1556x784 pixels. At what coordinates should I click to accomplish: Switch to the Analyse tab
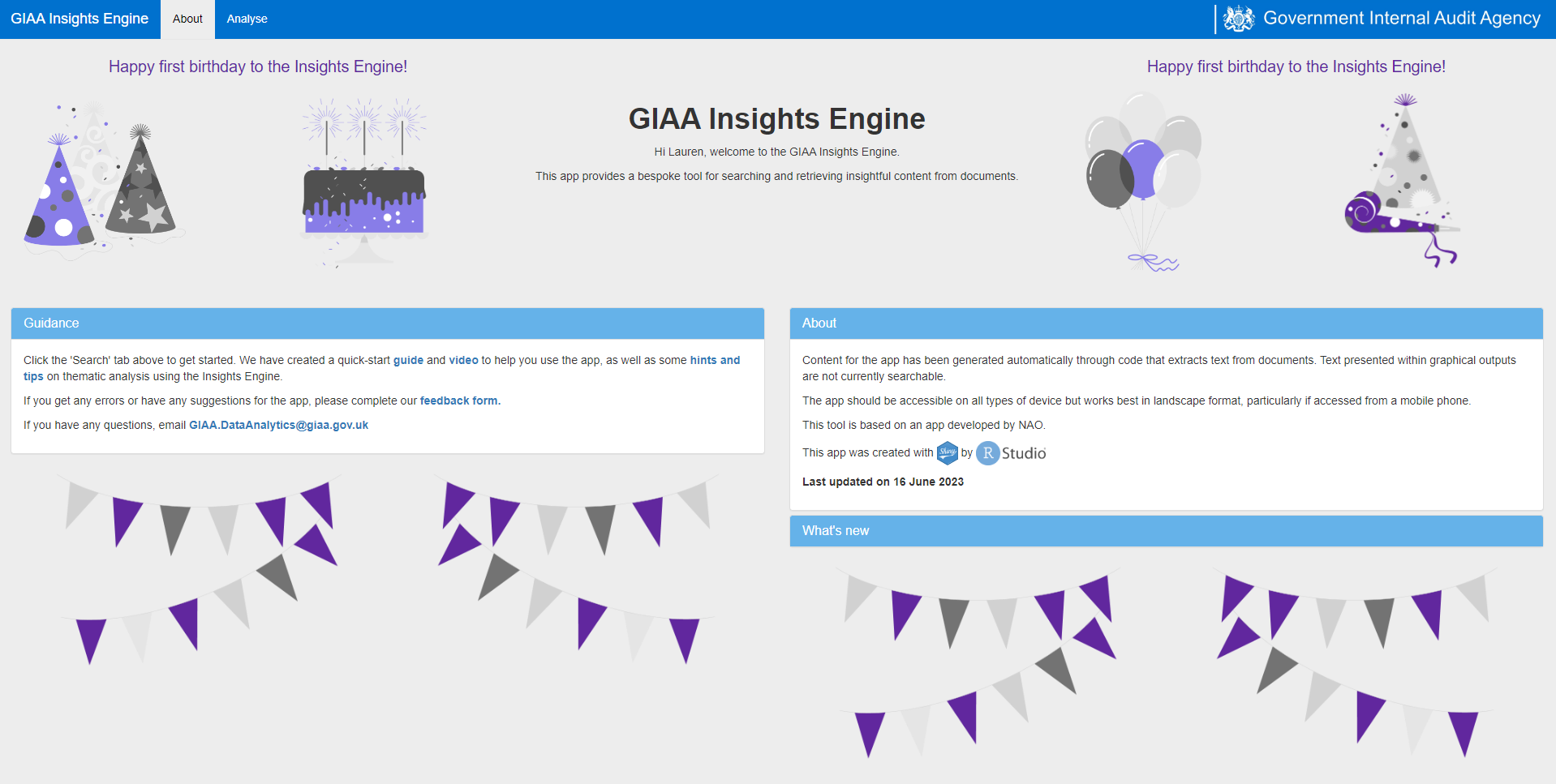pos(247,19)
